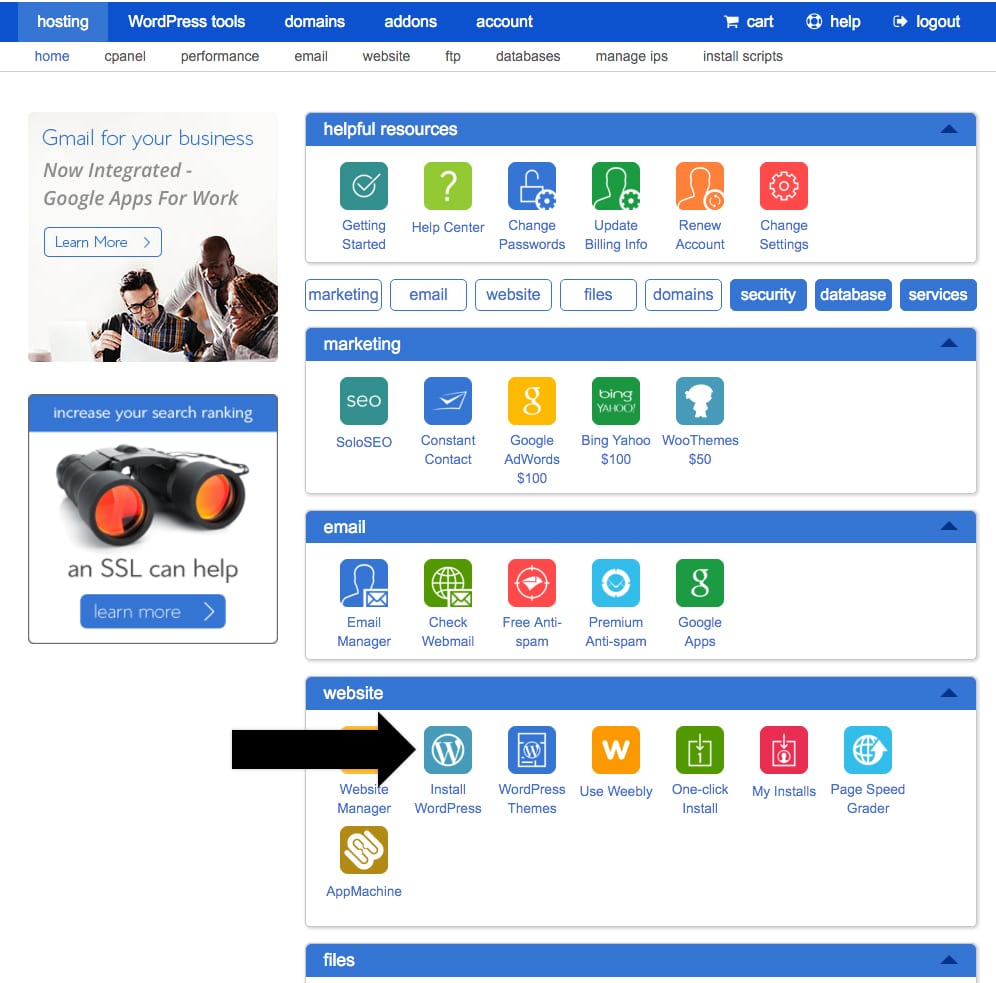The image size is (996, 983).
Task: Click the SSL learn more button
Action: tap(152, 612)
